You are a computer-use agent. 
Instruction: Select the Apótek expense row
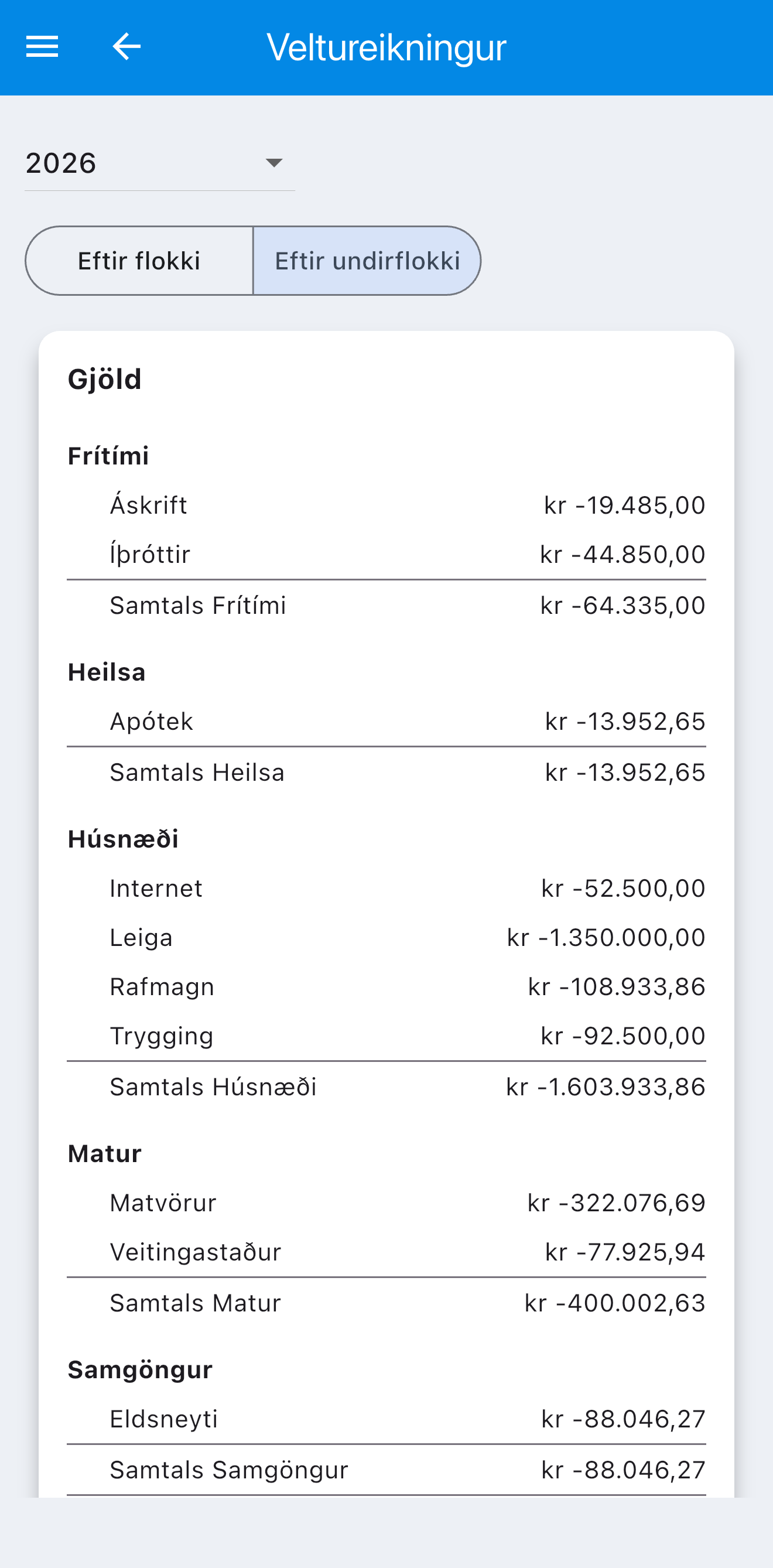coord(386,721)
